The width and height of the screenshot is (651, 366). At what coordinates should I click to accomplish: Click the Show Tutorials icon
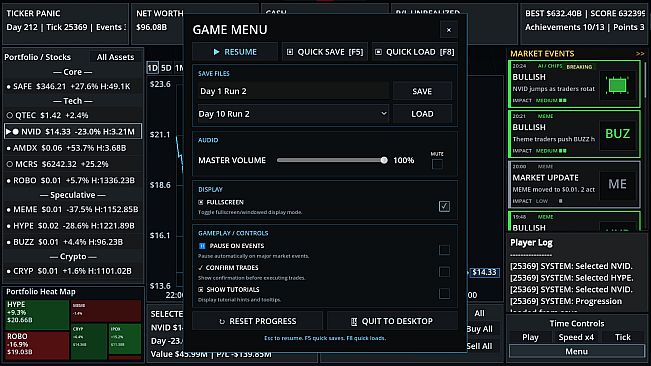201,289
